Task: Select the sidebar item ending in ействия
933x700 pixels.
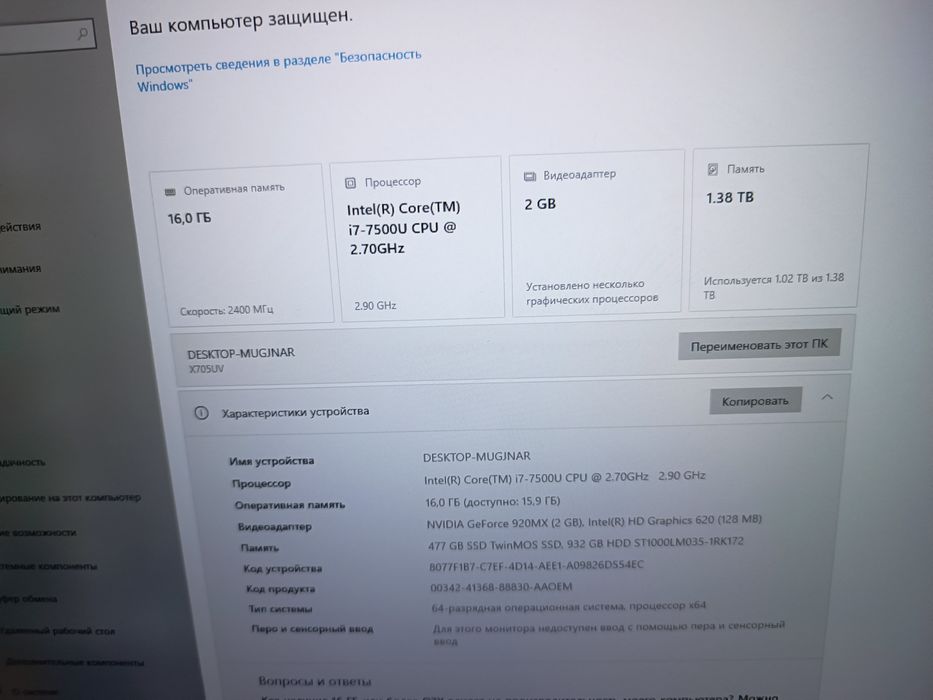Action: [20, 227]
